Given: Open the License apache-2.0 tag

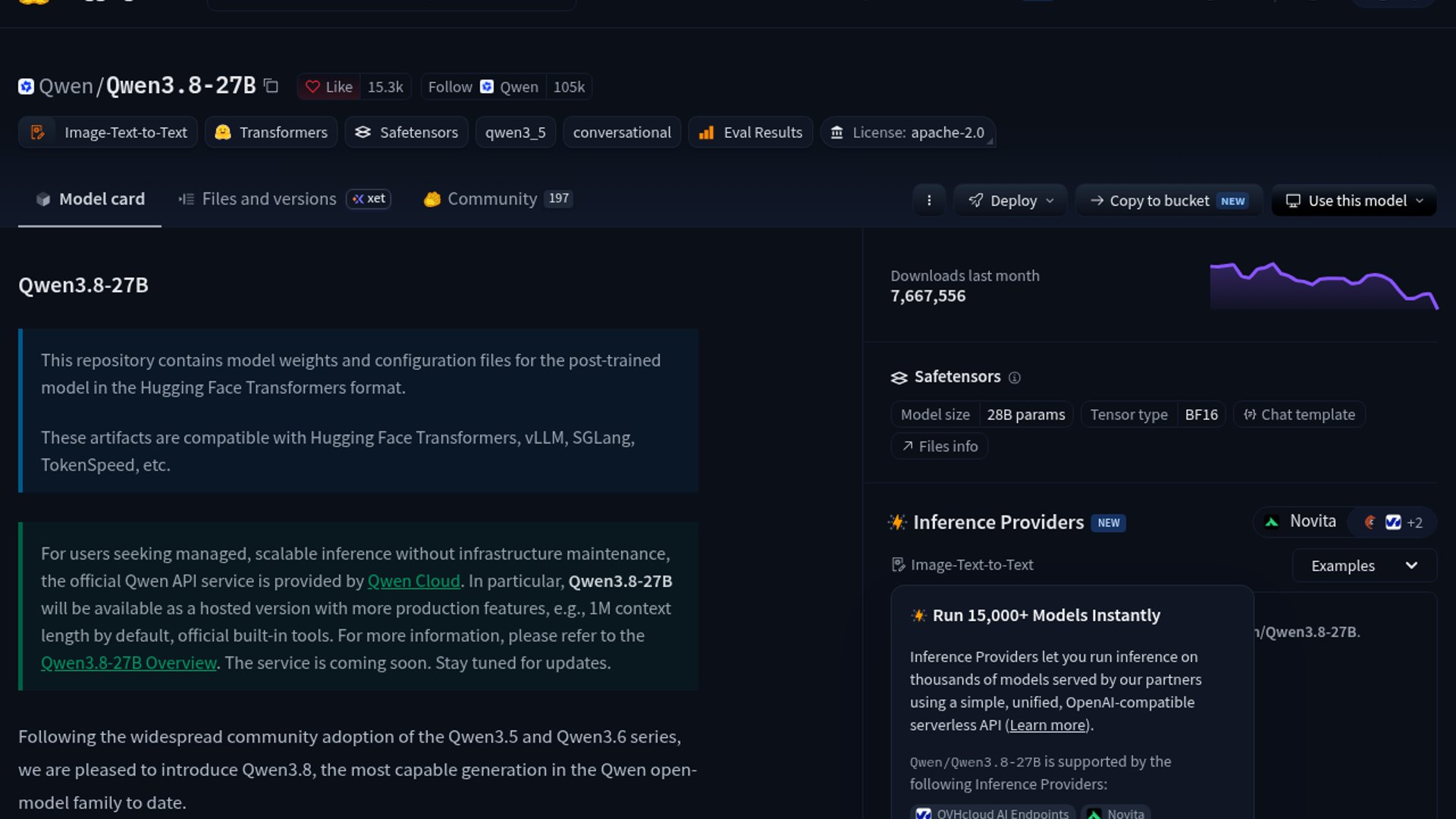Looking at the screenshot, I should (x=908, y=133).
